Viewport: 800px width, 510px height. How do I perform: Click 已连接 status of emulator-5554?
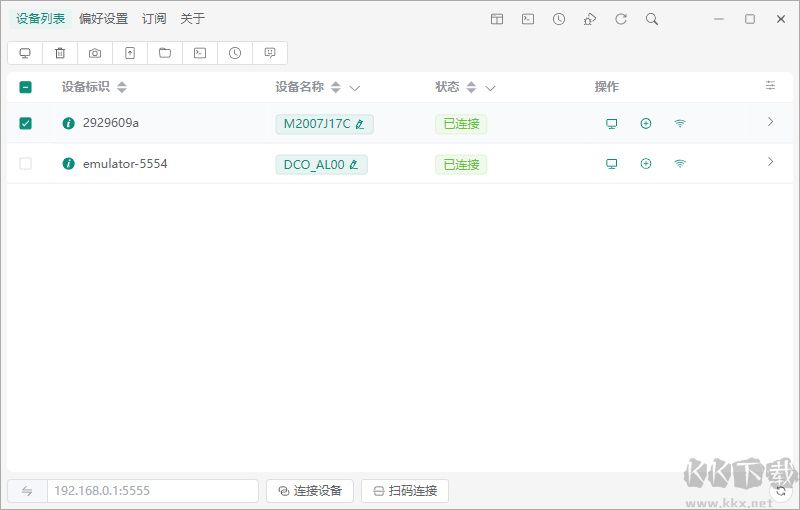(x=461, y=165)
